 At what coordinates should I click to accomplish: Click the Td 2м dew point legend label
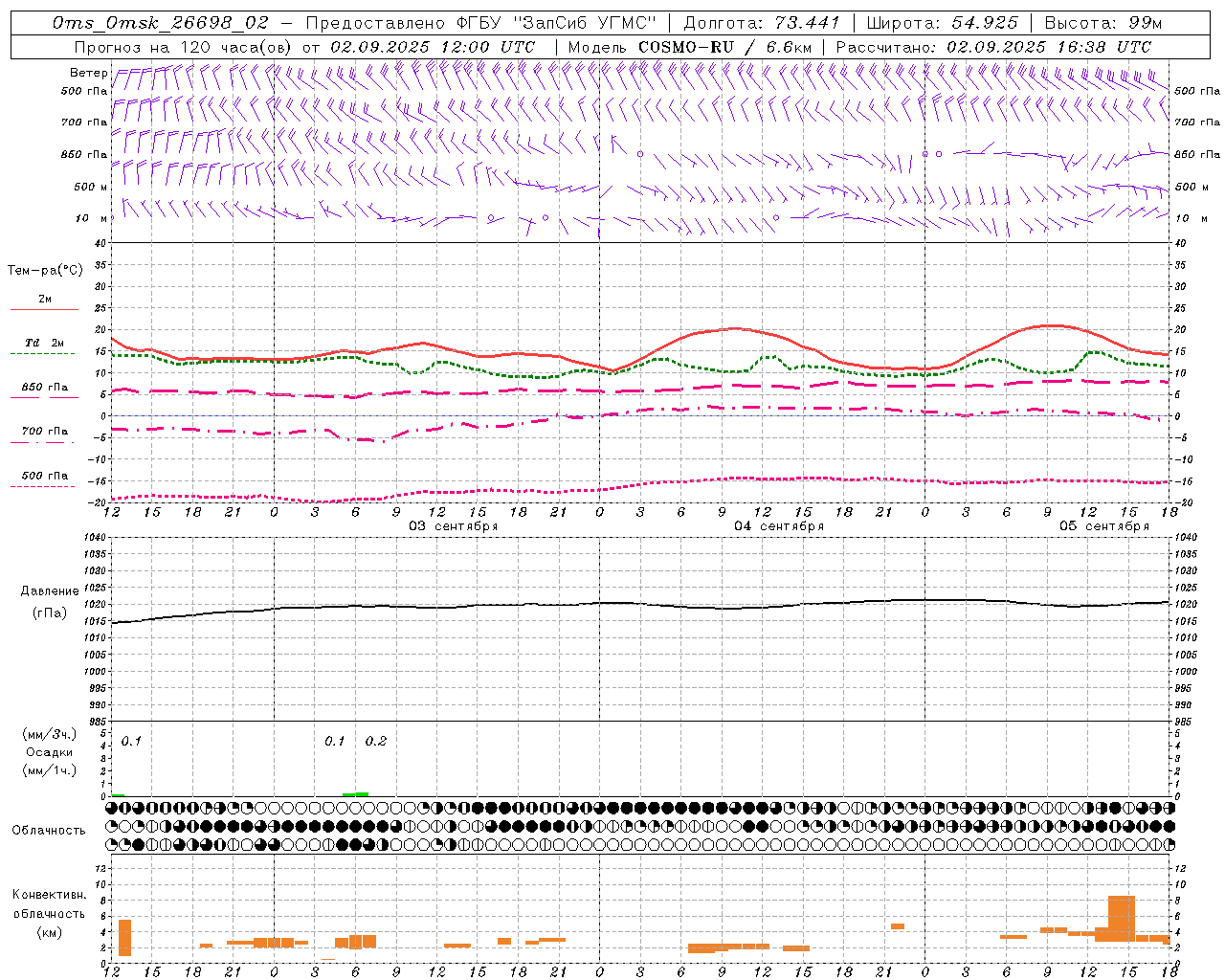[x=45, y=343]
